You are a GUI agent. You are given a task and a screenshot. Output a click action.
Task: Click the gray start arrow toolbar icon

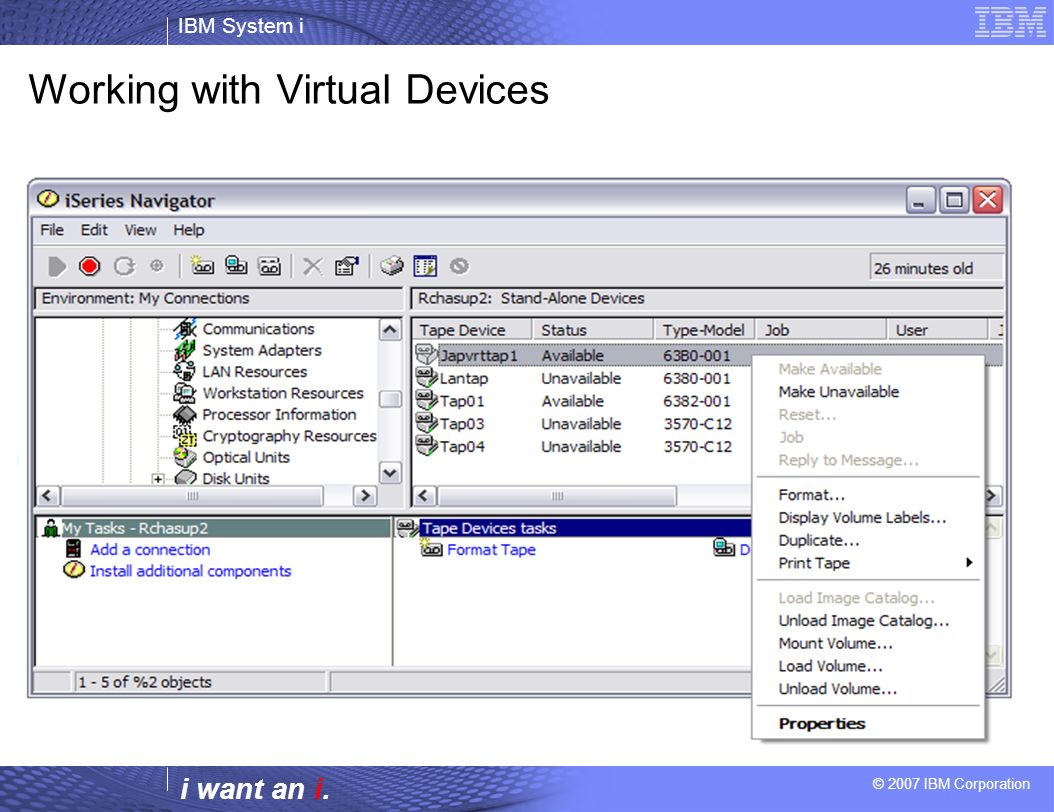(x=57, y=267)
